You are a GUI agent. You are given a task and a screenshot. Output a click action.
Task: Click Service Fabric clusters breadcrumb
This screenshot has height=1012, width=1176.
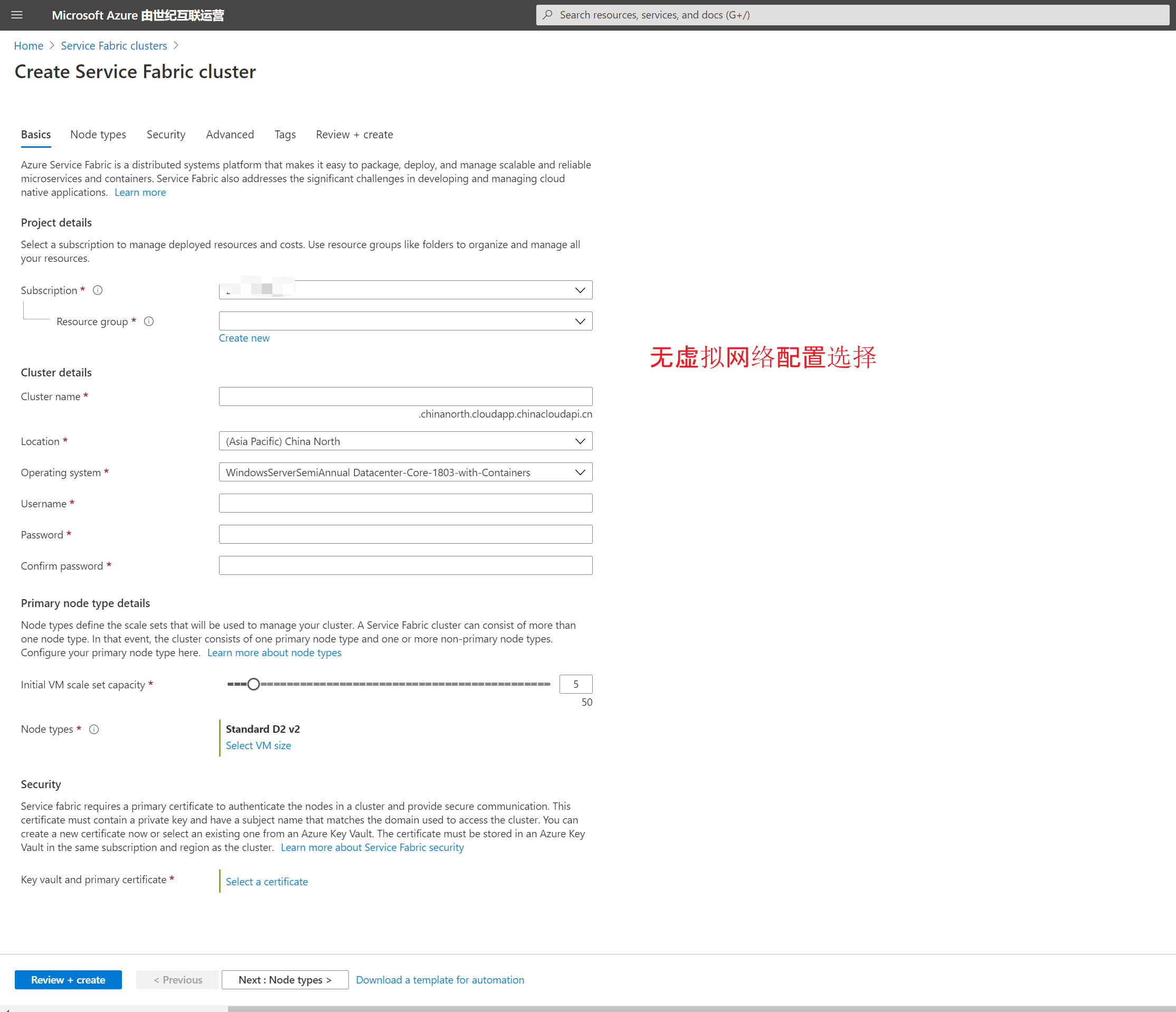[113, 45]
